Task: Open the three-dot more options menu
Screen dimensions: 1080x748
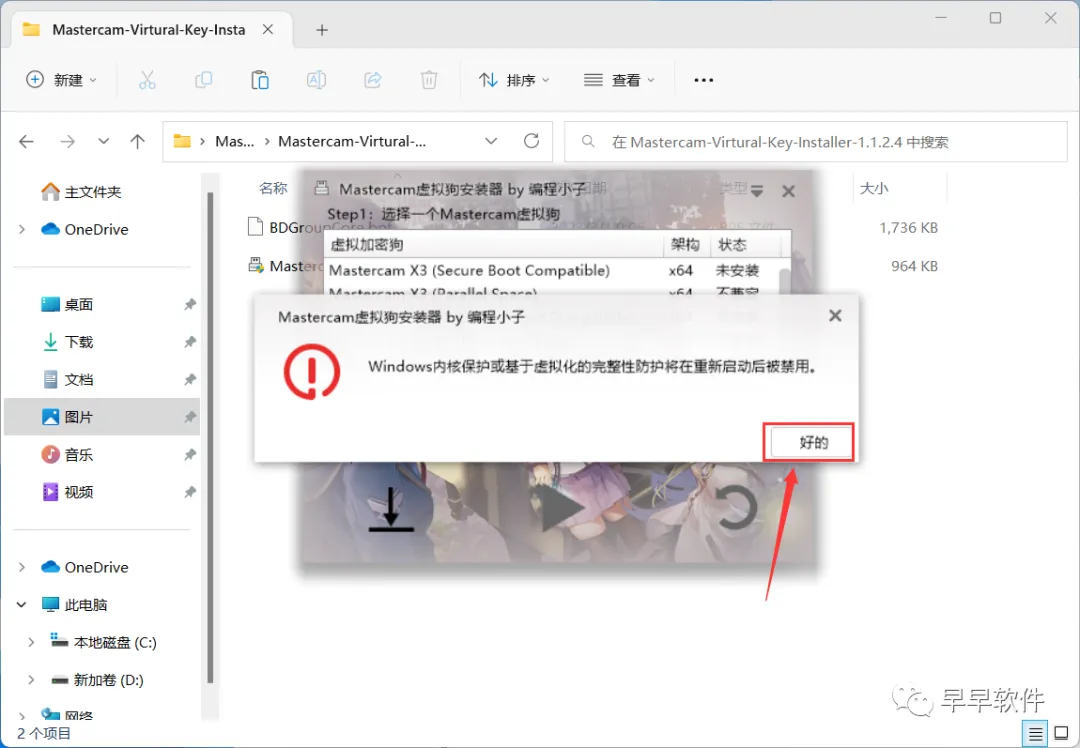Action: coord(703,80)
